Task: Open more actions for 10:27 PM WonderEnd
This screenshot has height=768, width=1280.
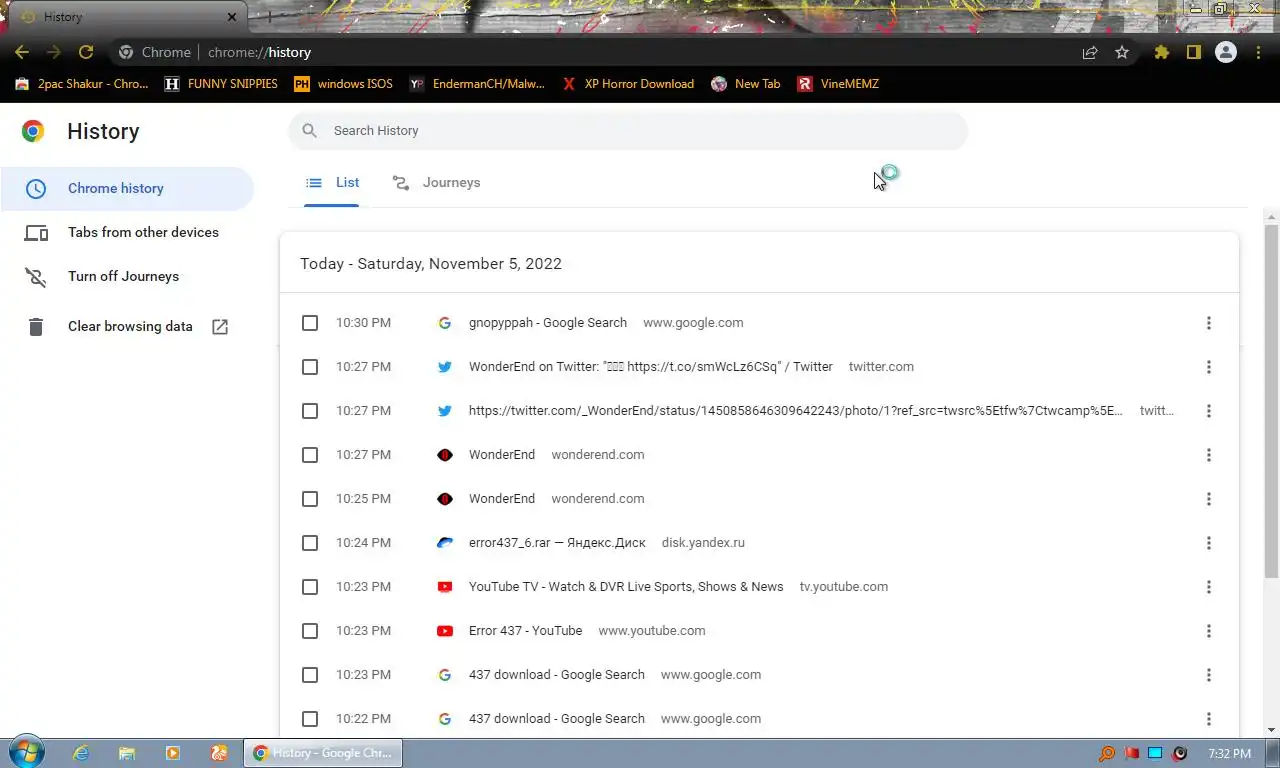Action: tap(1208, 455)
